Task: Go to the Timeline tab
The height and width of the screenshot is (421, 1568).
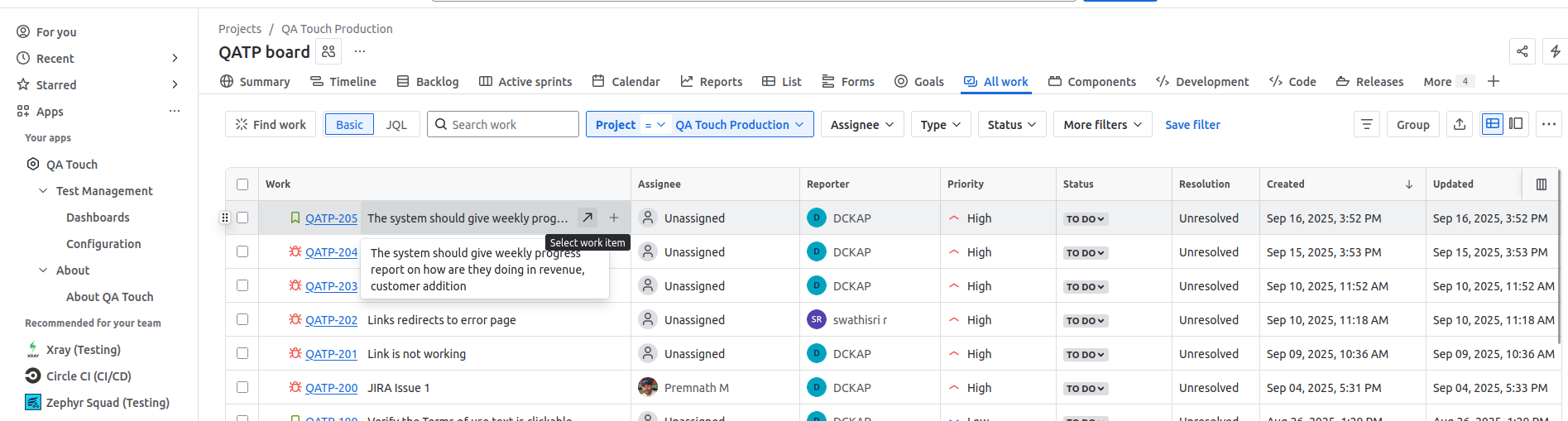Action: (x=343, y=81)
